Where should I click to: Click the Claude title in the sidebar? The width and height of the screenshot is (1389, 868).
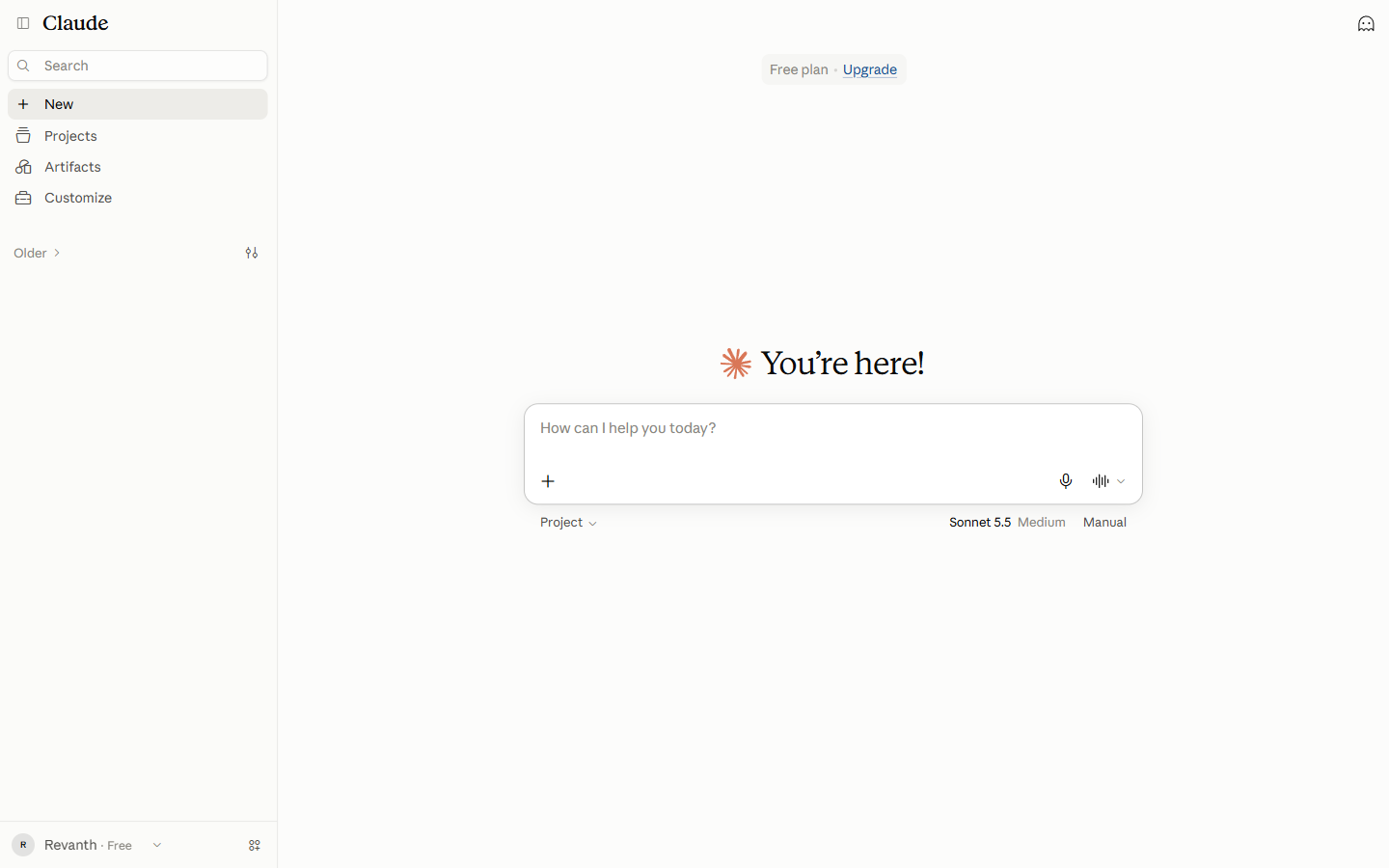click(75, 23)
